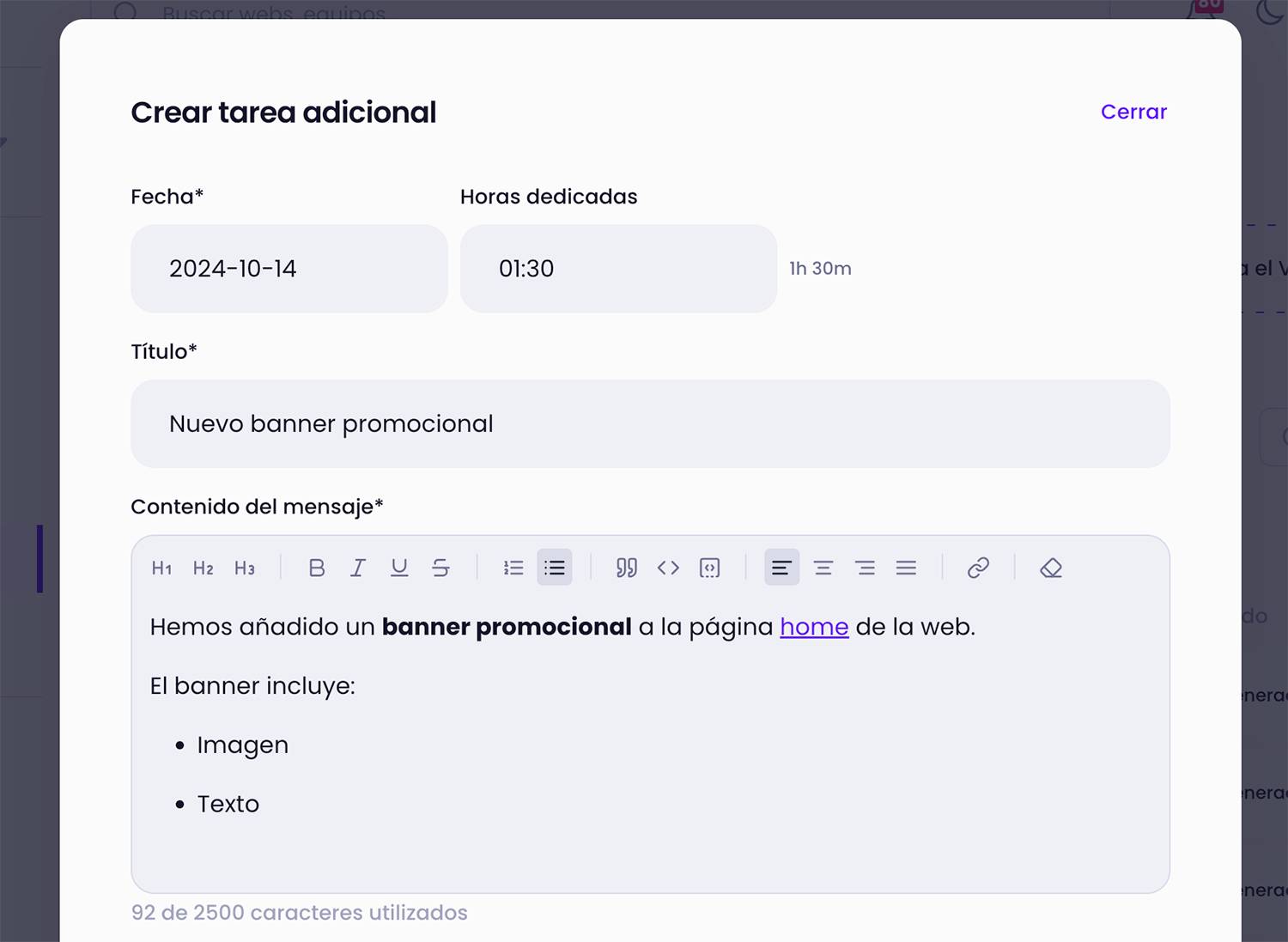Click Cerrar to close the dialog
This screenshot has height=942, width=1288.
(x=1133, y=112)
